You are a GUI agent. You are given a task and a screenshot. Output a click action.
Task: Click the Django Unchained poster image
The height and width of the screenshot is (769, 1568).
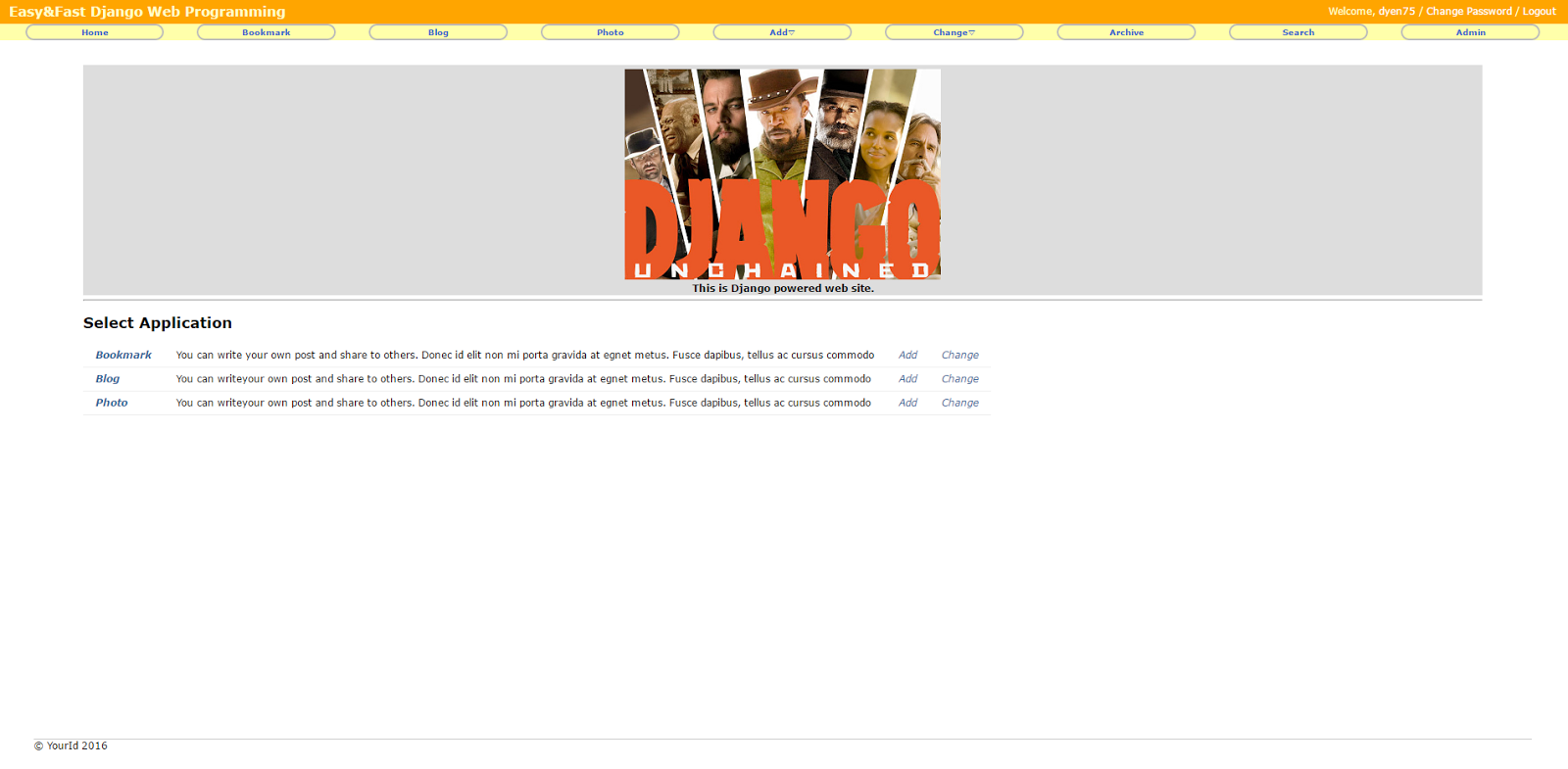coord(782,174)
